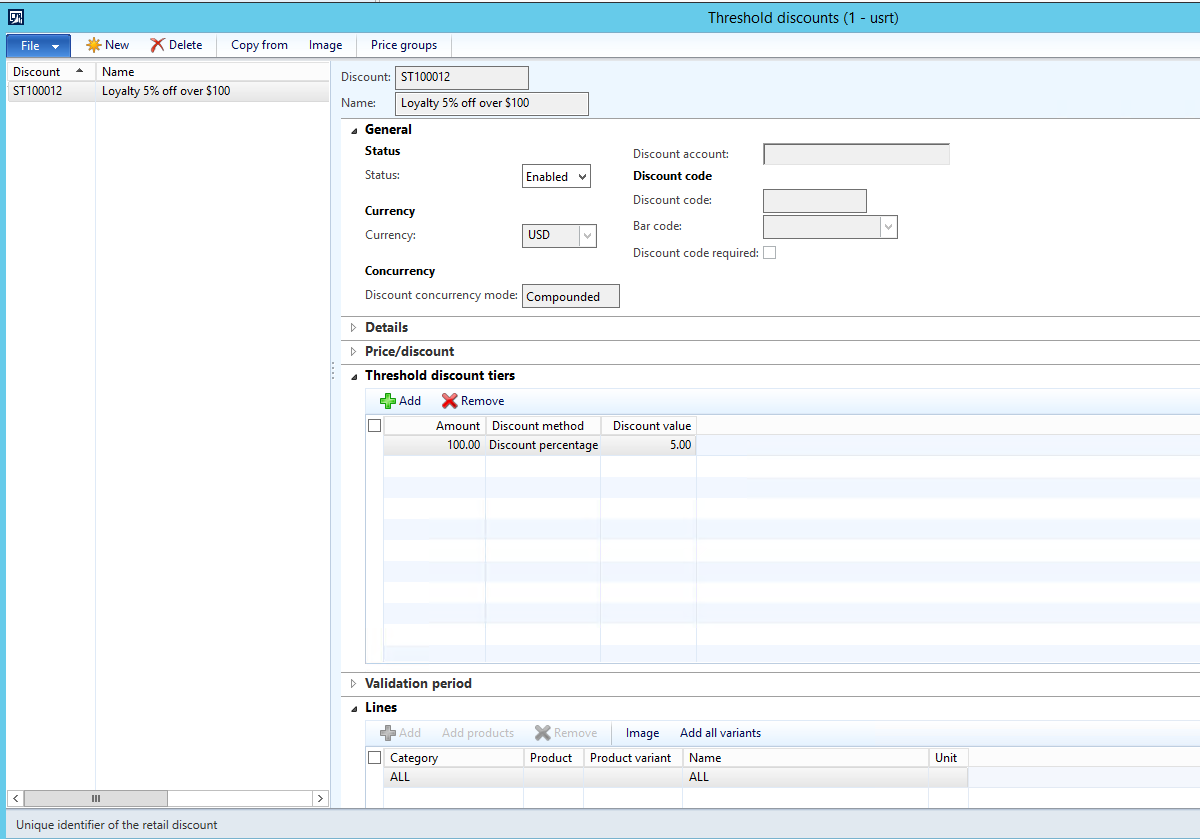This screenshot has width=1200, height=839.
Task: Click the New record star icon
Action: (x=93, y=45)
